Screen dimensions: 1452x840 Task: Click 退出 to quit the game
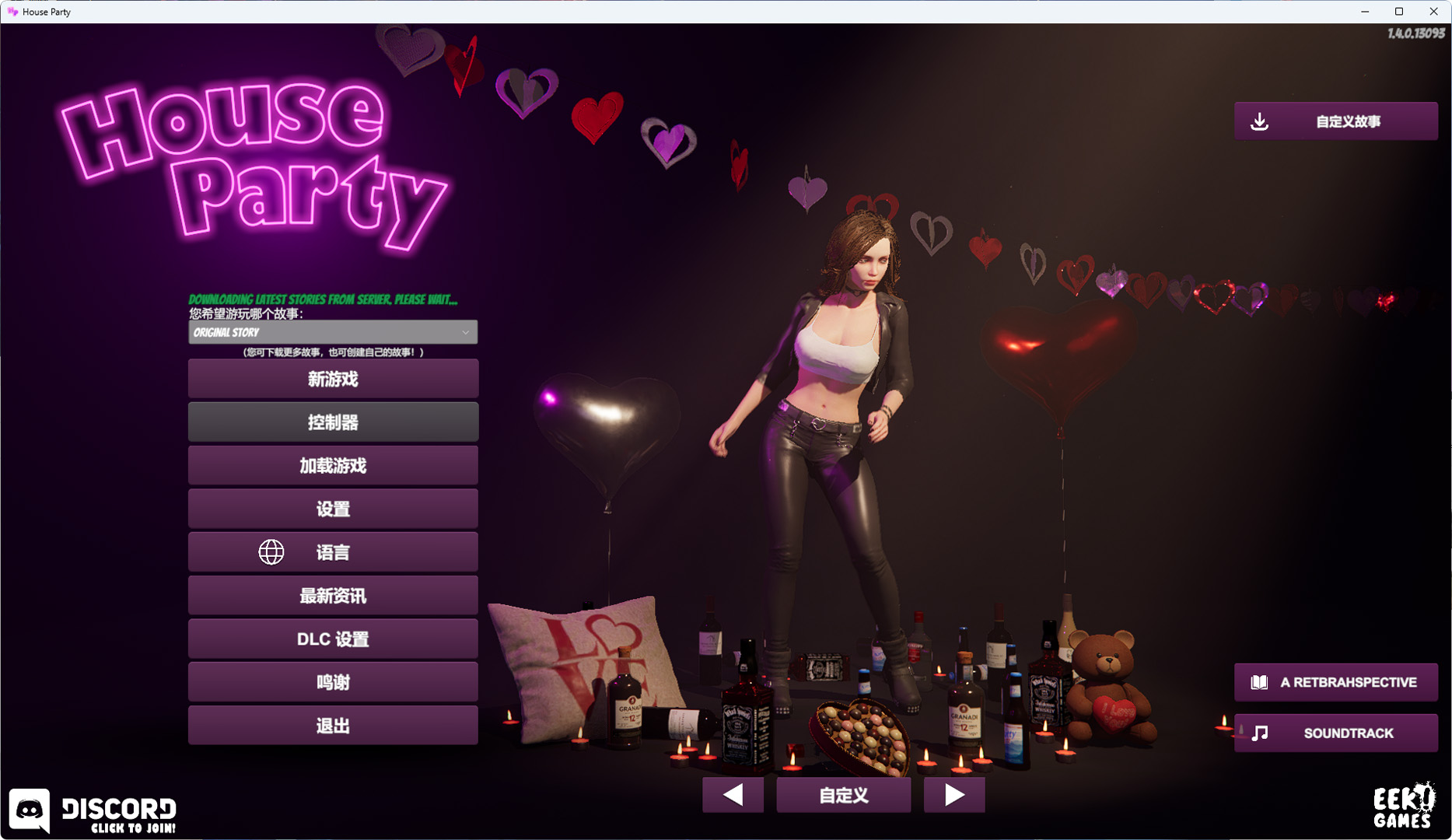(x=333, y=726)
